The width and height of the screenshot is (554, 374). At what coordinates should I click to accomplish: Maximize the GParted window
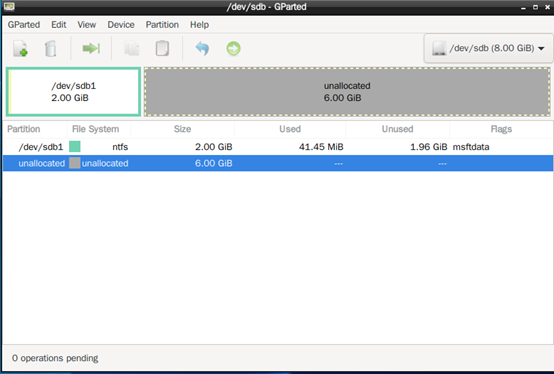point(535,7)
